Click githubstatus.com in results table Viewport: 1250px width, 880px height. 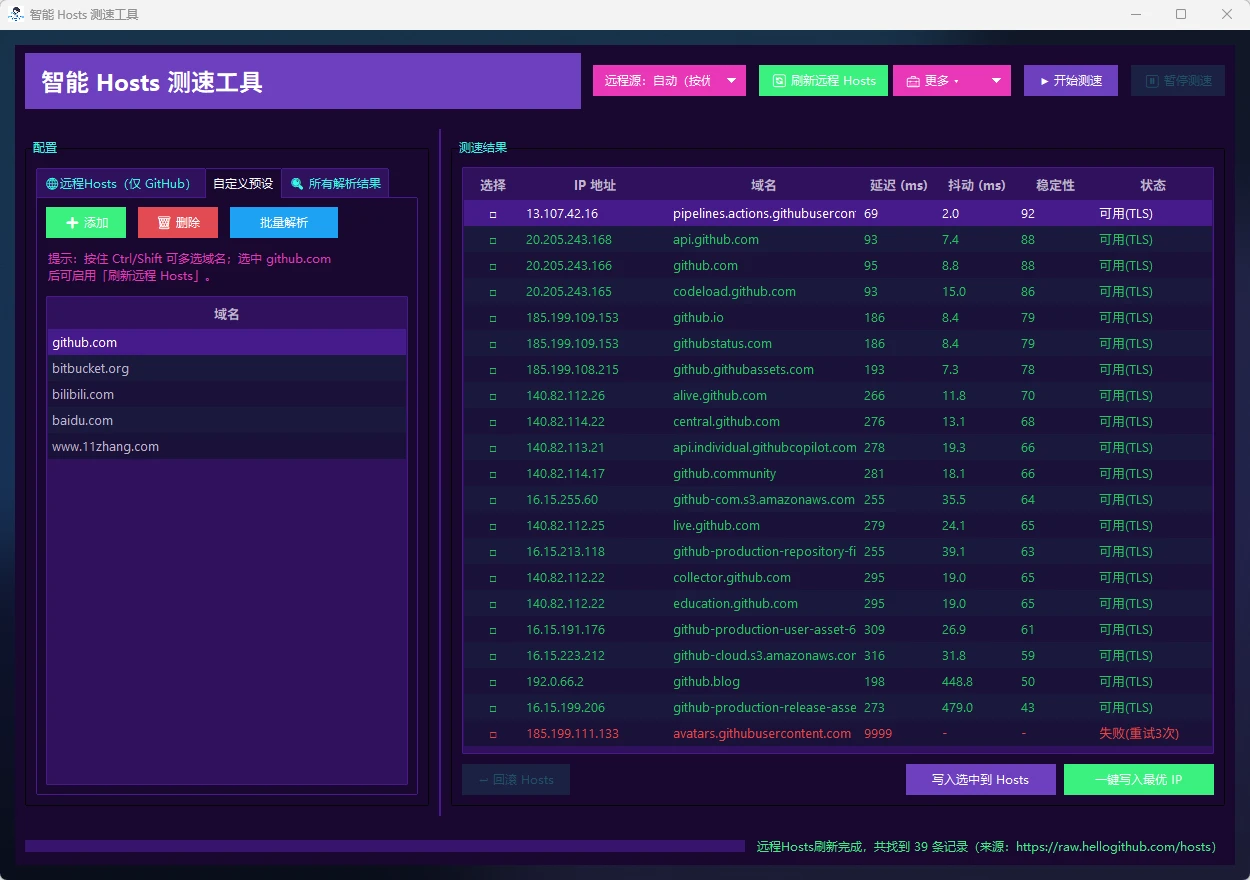(722, 344)
